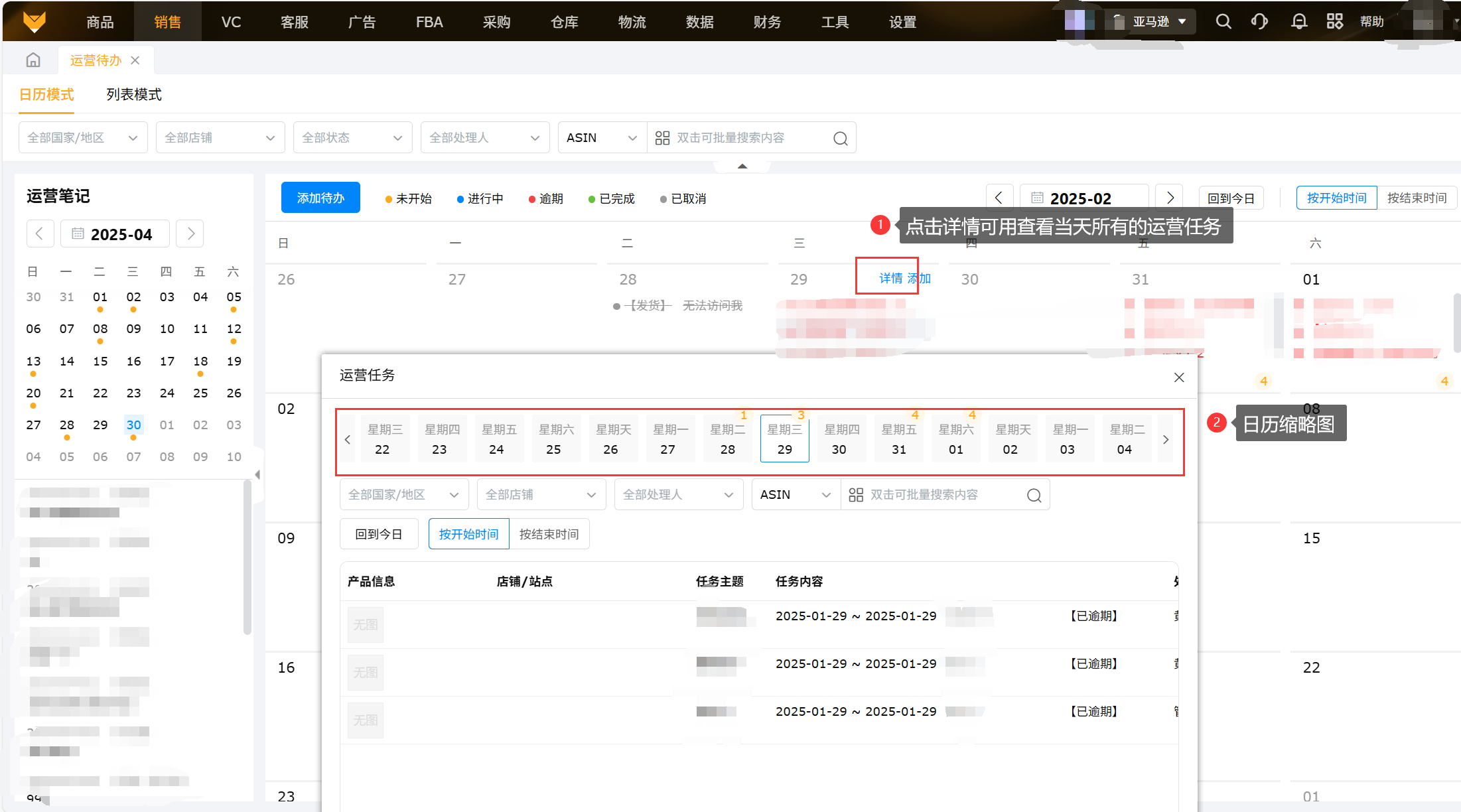Go to previous month in 运营笔记 calendar
Image resolution: width=1461 pixels, height=812 pixels.
tap(40, 234)
